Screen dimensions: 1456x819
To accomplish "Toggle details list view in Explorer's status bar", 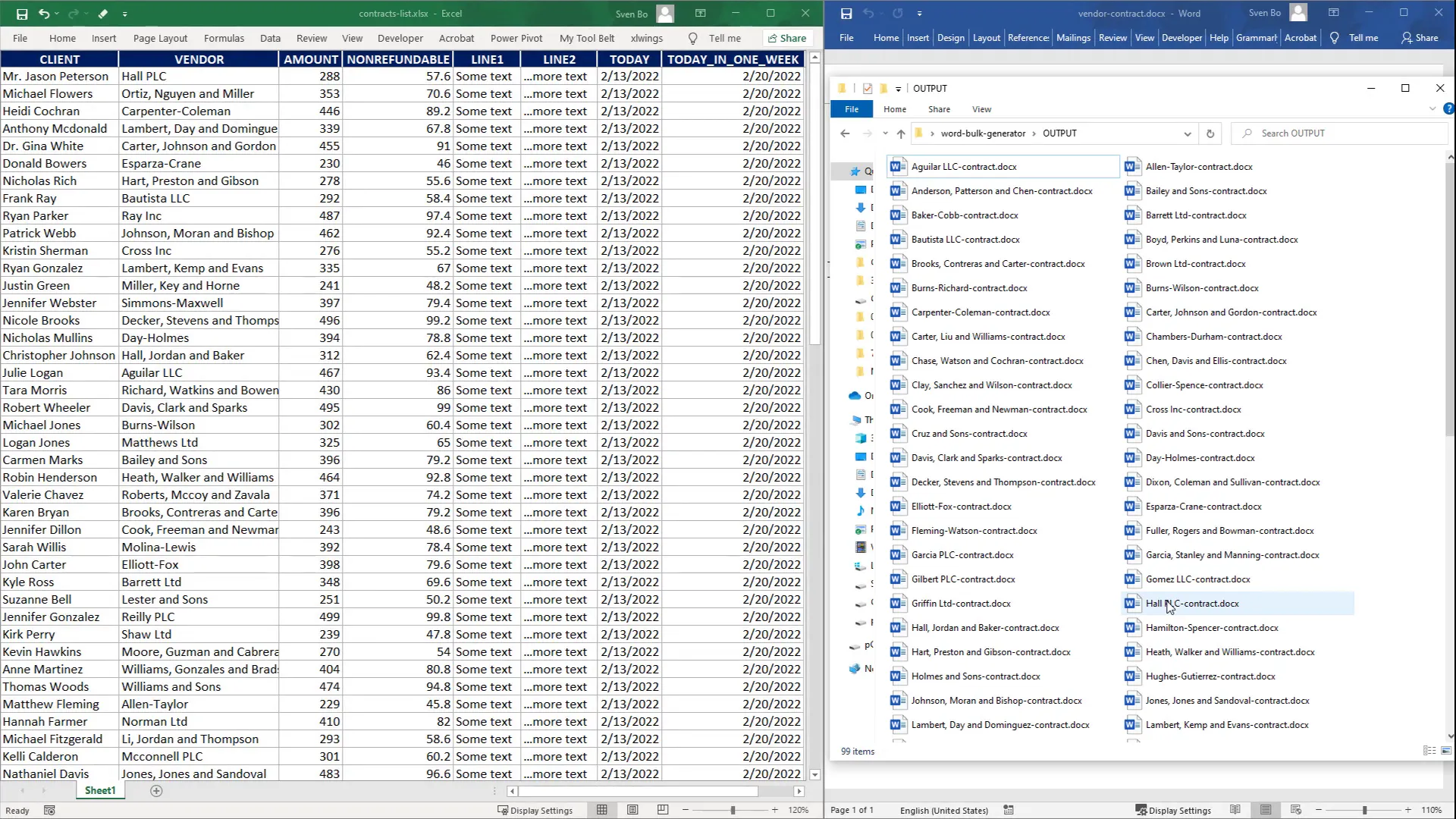I will point(1426,751).
